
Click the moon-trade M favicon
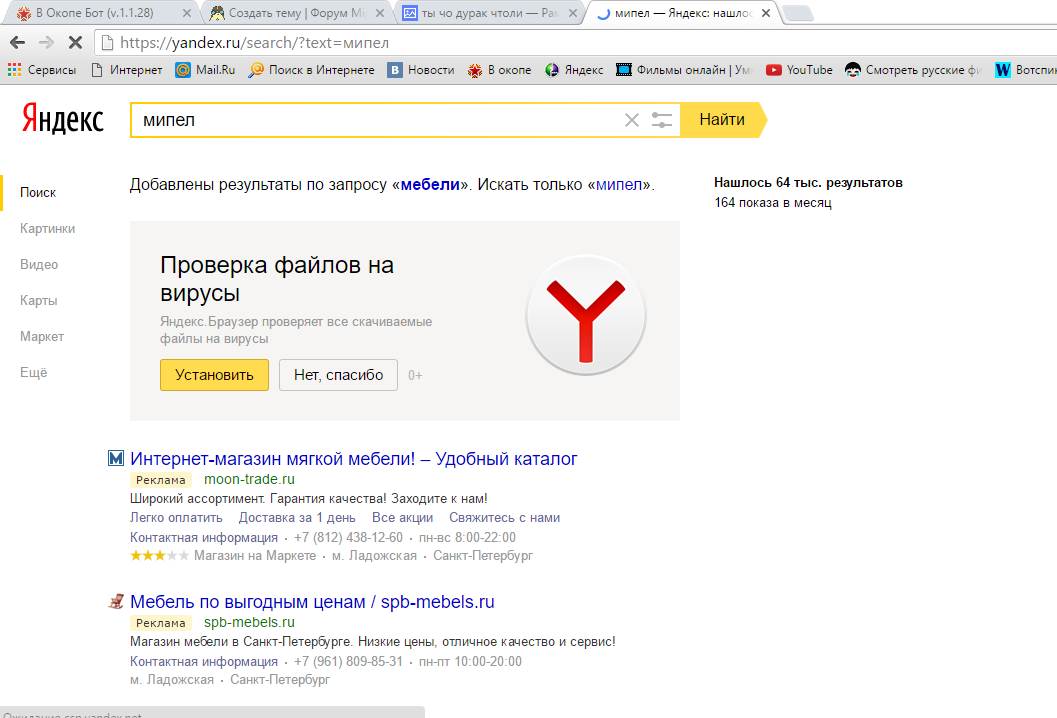point(116,458)
